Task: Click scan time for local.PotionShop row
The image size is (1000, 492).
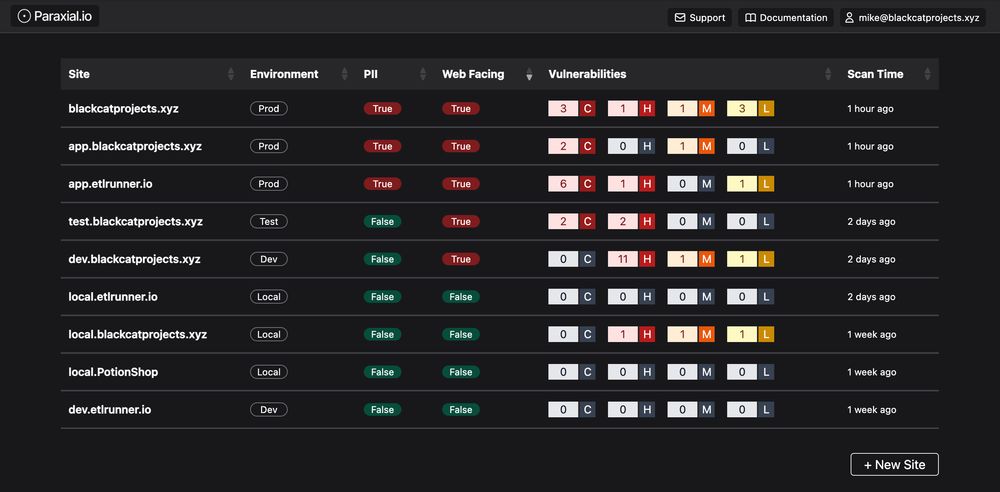Action: [x=872, y=372]
